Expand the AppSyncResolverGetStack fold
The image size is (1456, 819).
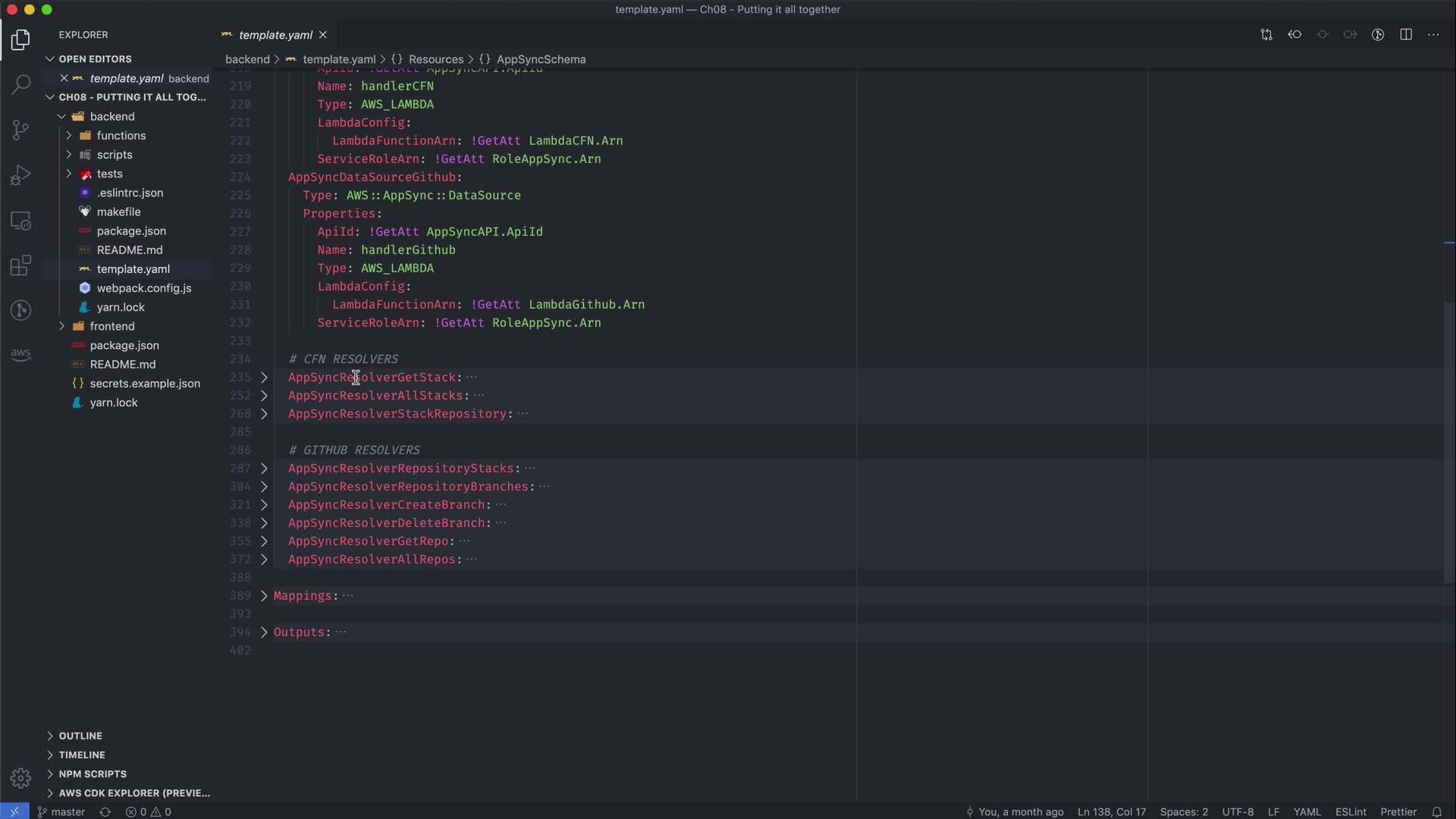pos(264,377)
